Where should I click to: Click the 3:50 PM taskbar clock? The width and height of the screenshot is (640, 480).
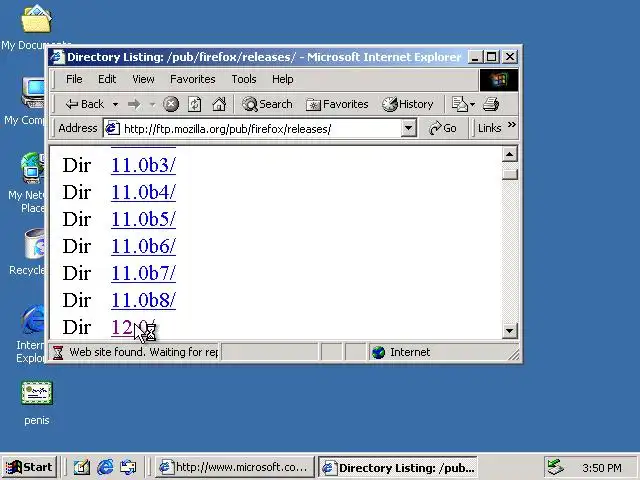tap(602, 468)
